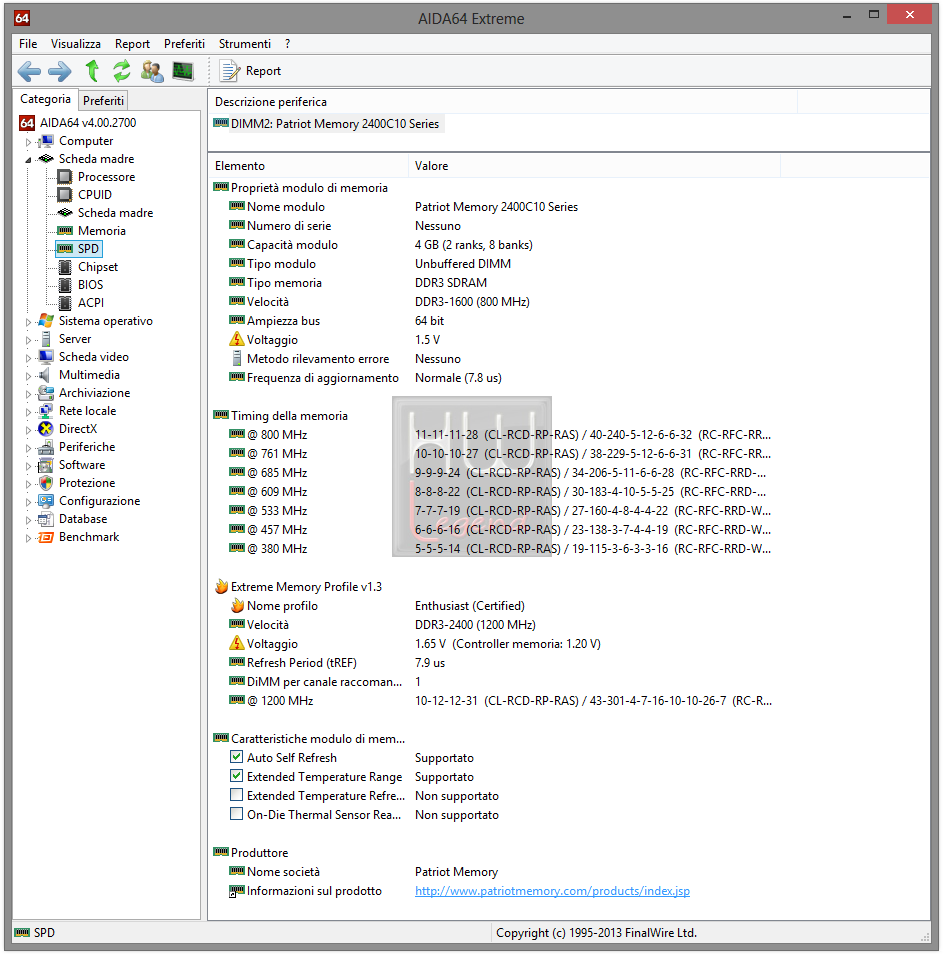The height and width of the screenshot is (954, 944).
Task: Open the ? help menu
Action: click(288, 44)
